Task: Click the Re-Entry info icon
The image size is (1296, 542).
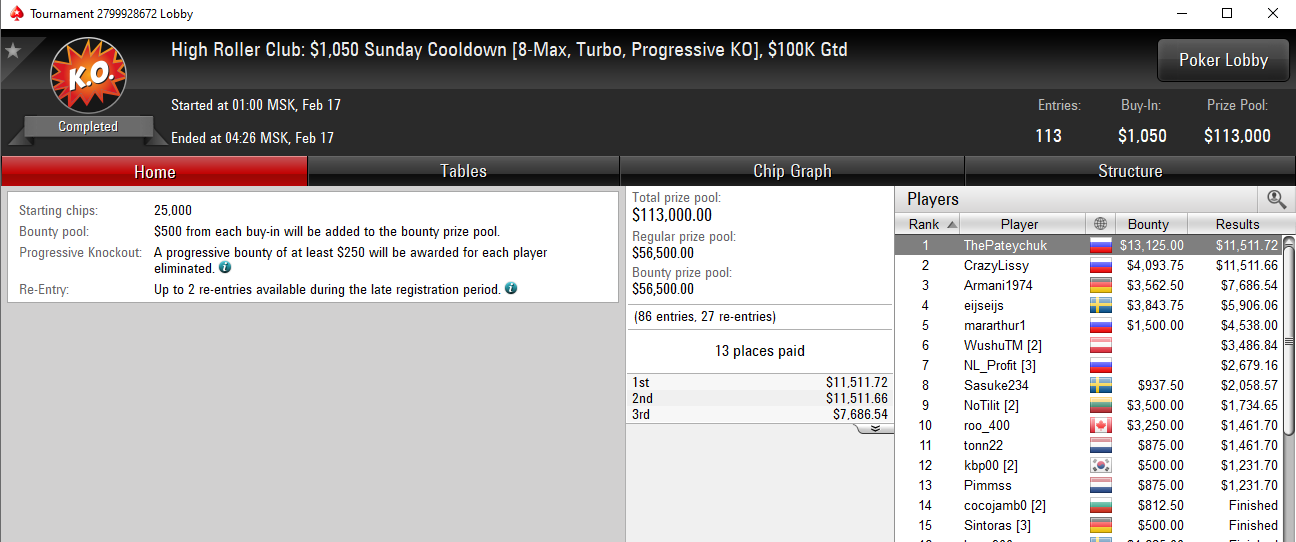Action: click(x=511, y=288)
